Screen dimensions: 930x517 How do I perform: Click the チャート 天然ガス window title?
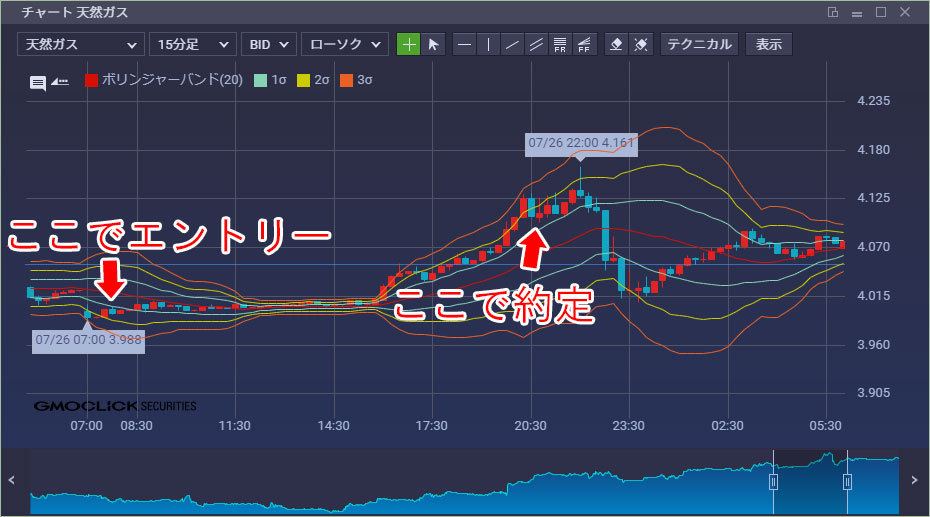[75, 12]
